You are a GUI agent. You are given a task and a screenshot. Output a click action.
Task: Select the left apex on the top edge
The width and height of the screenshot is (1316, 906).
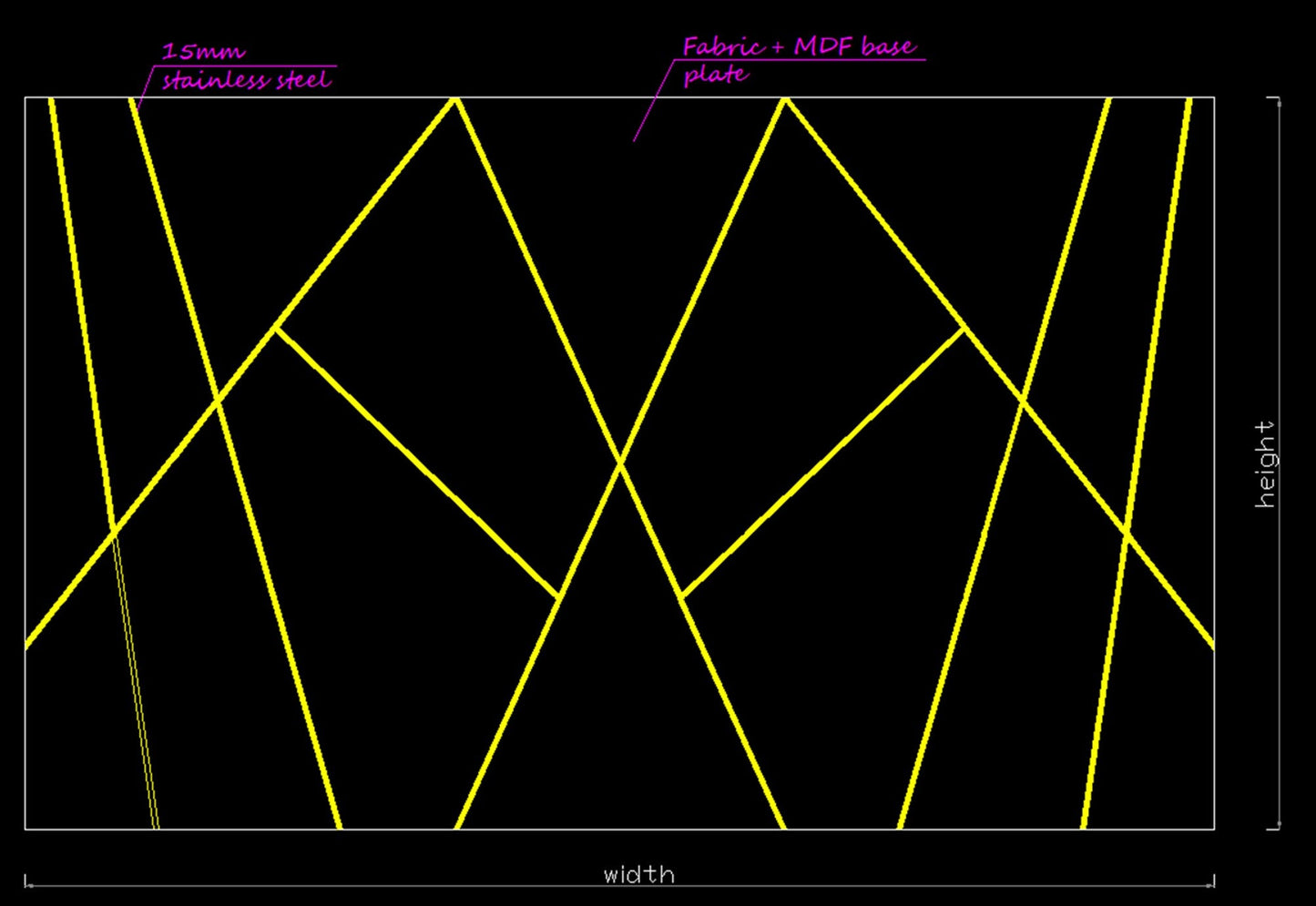[x=454, y=98]
